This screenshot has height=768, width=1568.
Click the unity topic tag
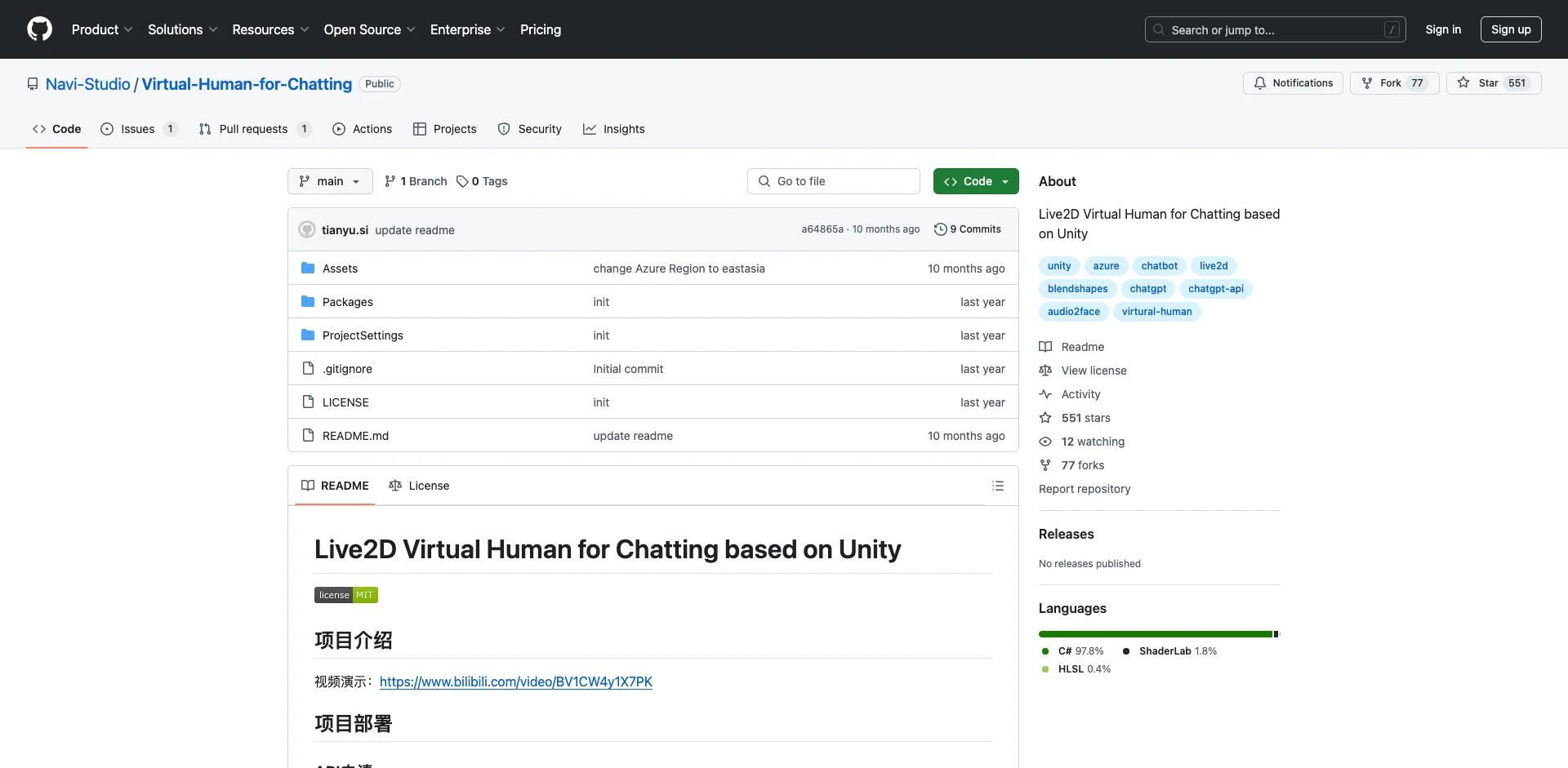(x=1059, y=266)
